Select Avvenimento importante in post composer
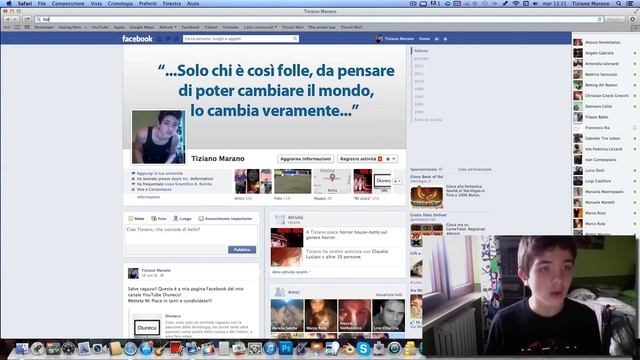 (x=225, y=219)
